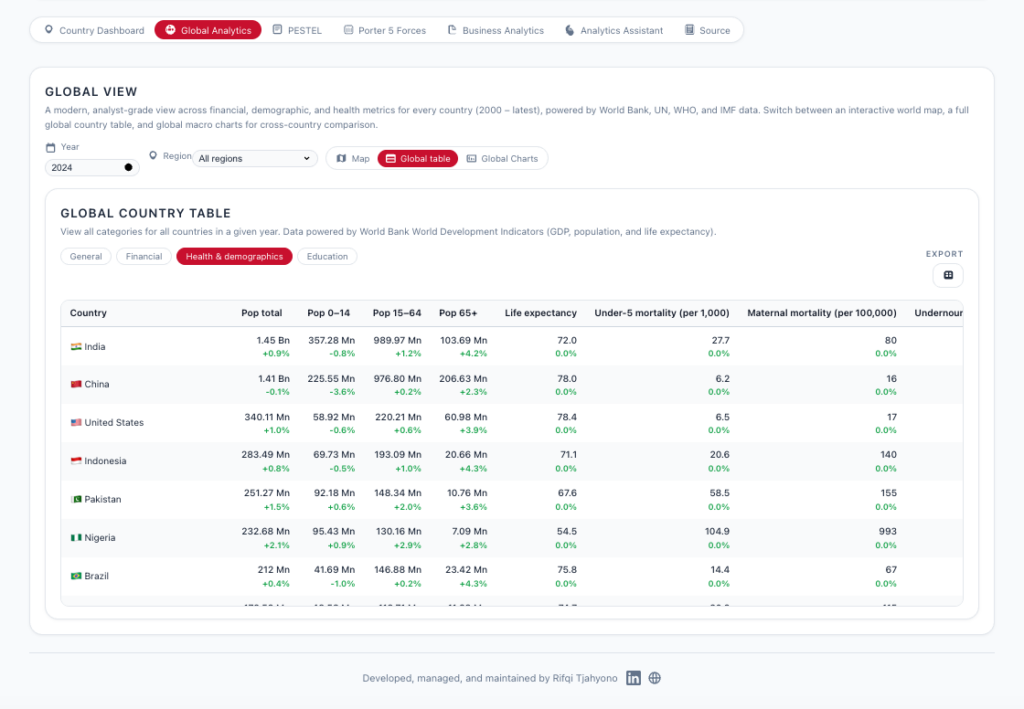1024x709 pixels.
Task: Open the PESTEL tab
Action: tap(297, 31)
